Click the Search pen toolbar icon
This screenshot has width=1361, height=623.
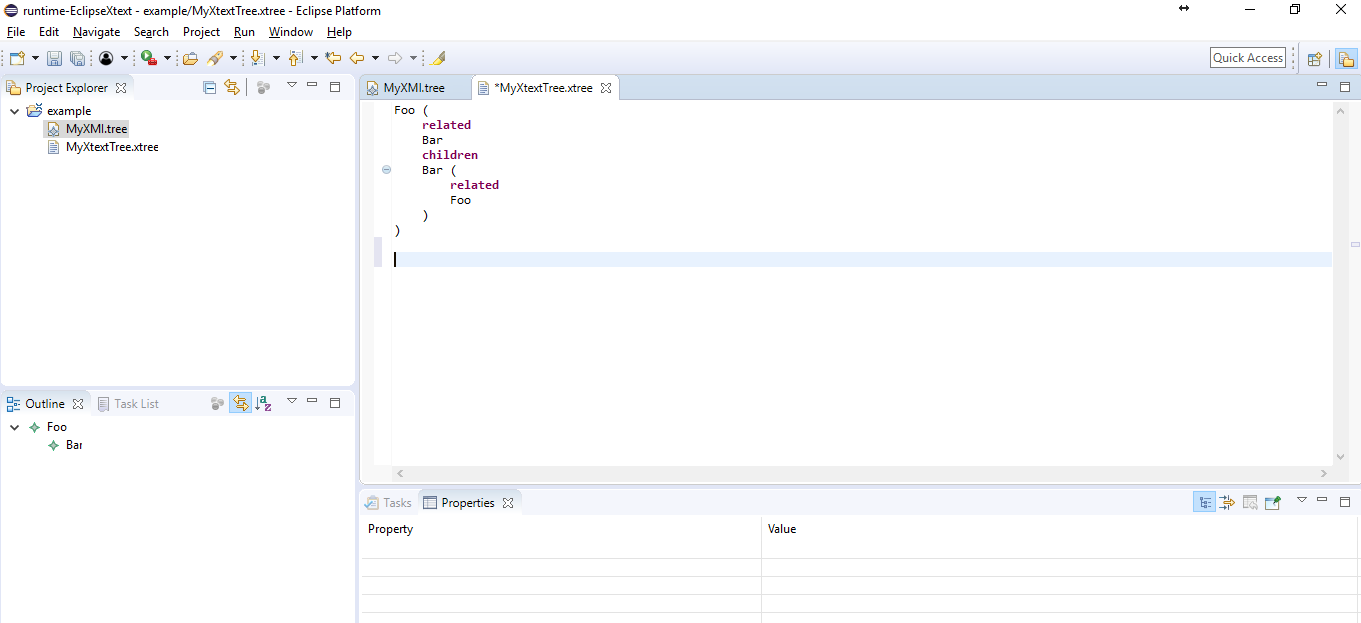tap(215, 58)
